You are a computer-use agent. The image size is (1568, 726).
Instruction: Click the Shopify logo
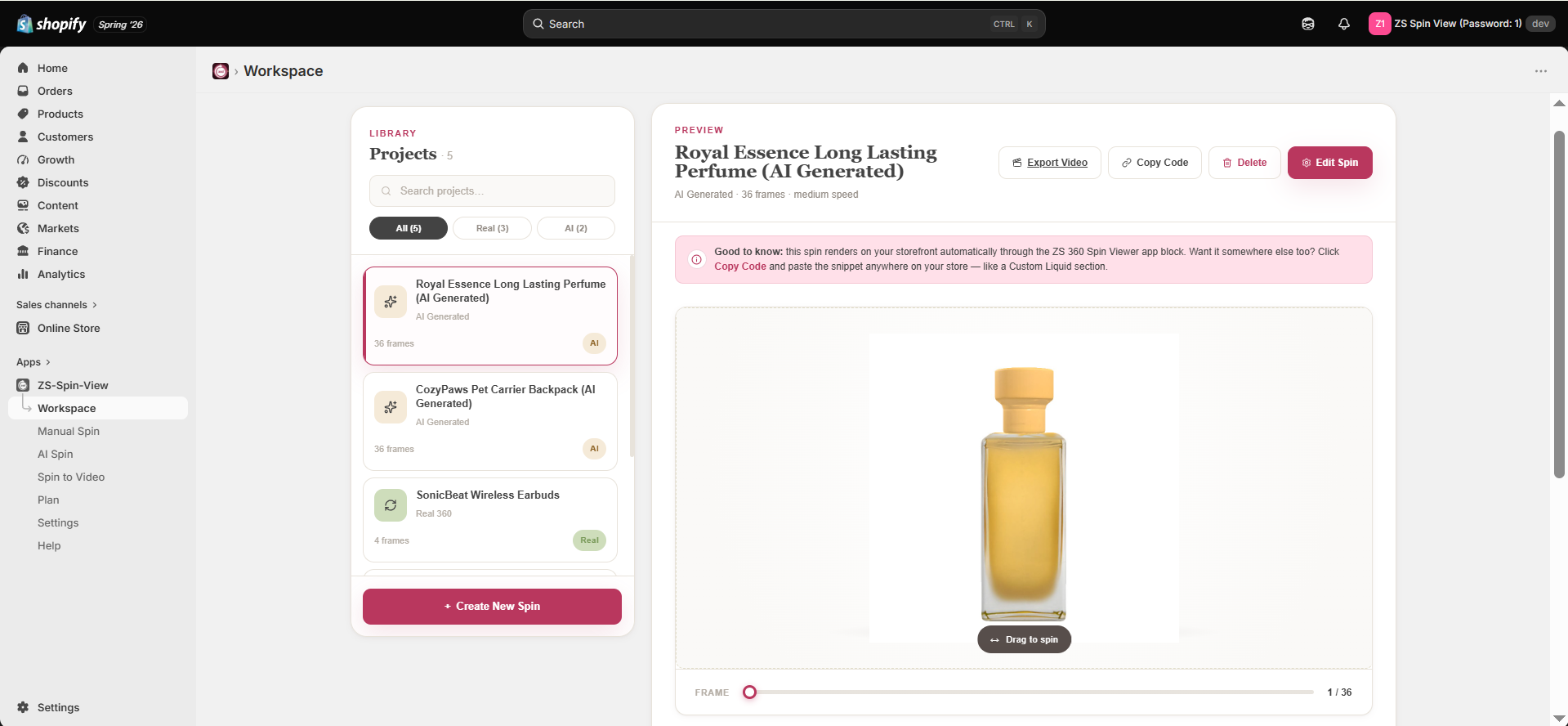[x=51, y=24]
